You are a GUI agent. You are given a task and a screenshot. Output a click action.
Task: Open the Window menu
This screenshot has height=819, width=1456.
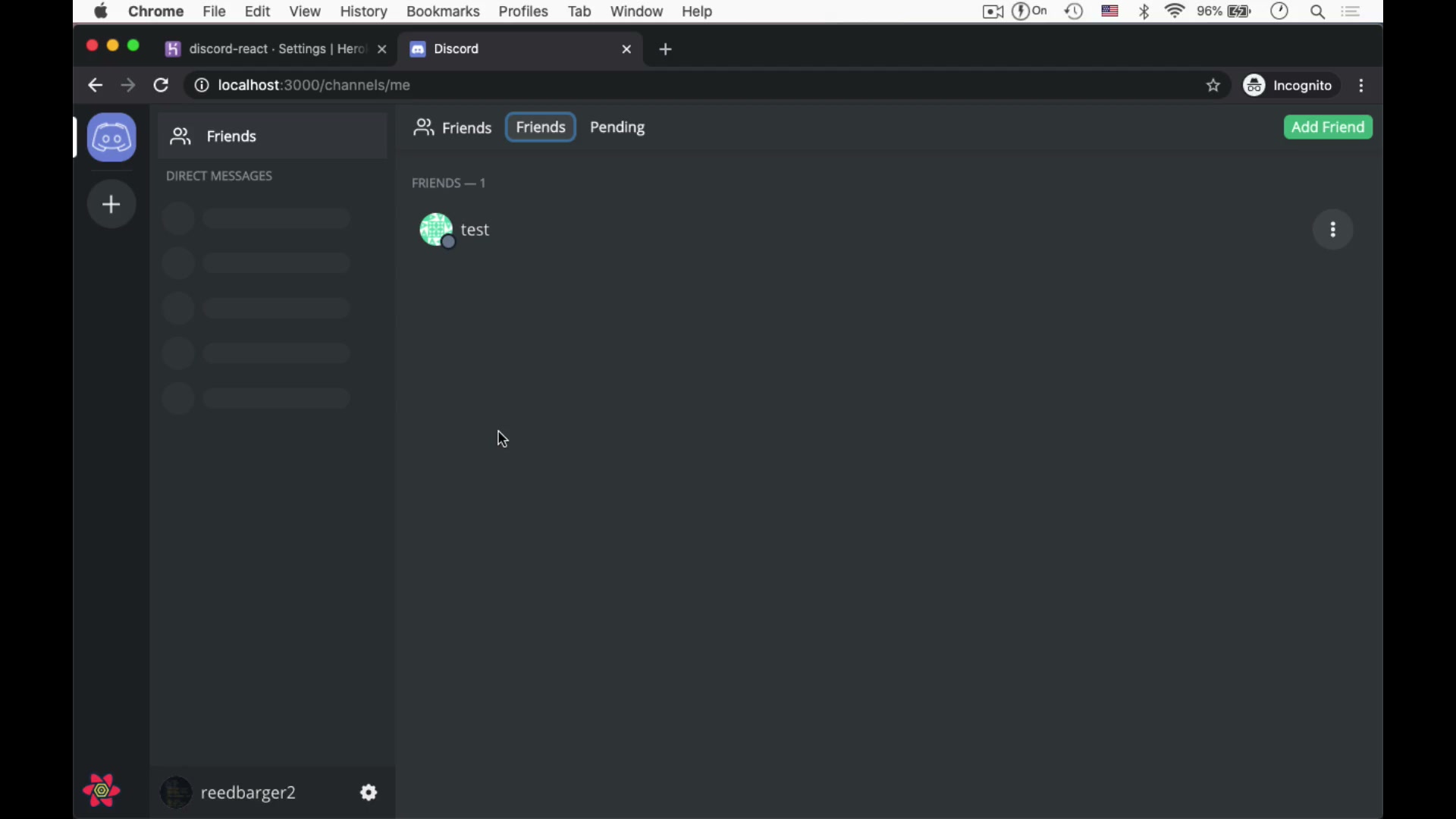click(x=636, y=11)
